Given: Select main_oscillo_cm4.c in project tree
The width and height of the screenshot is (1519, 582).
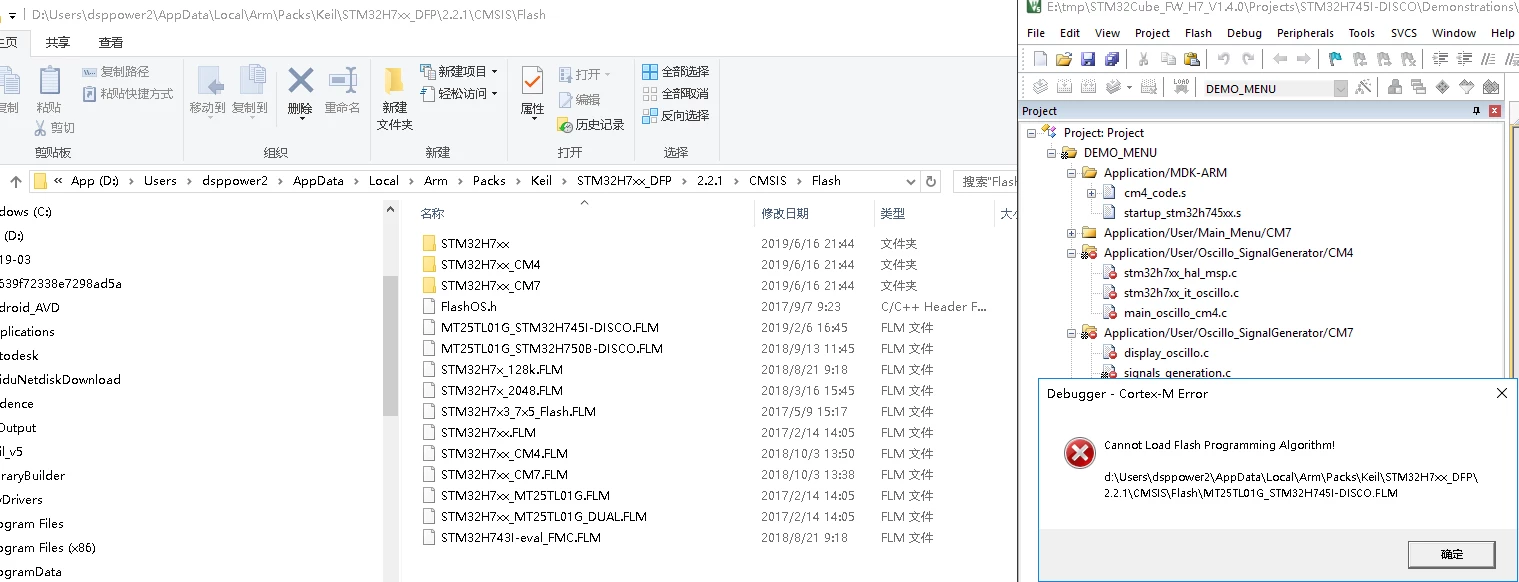Looking at the screenshot, I should [1175, 313].
